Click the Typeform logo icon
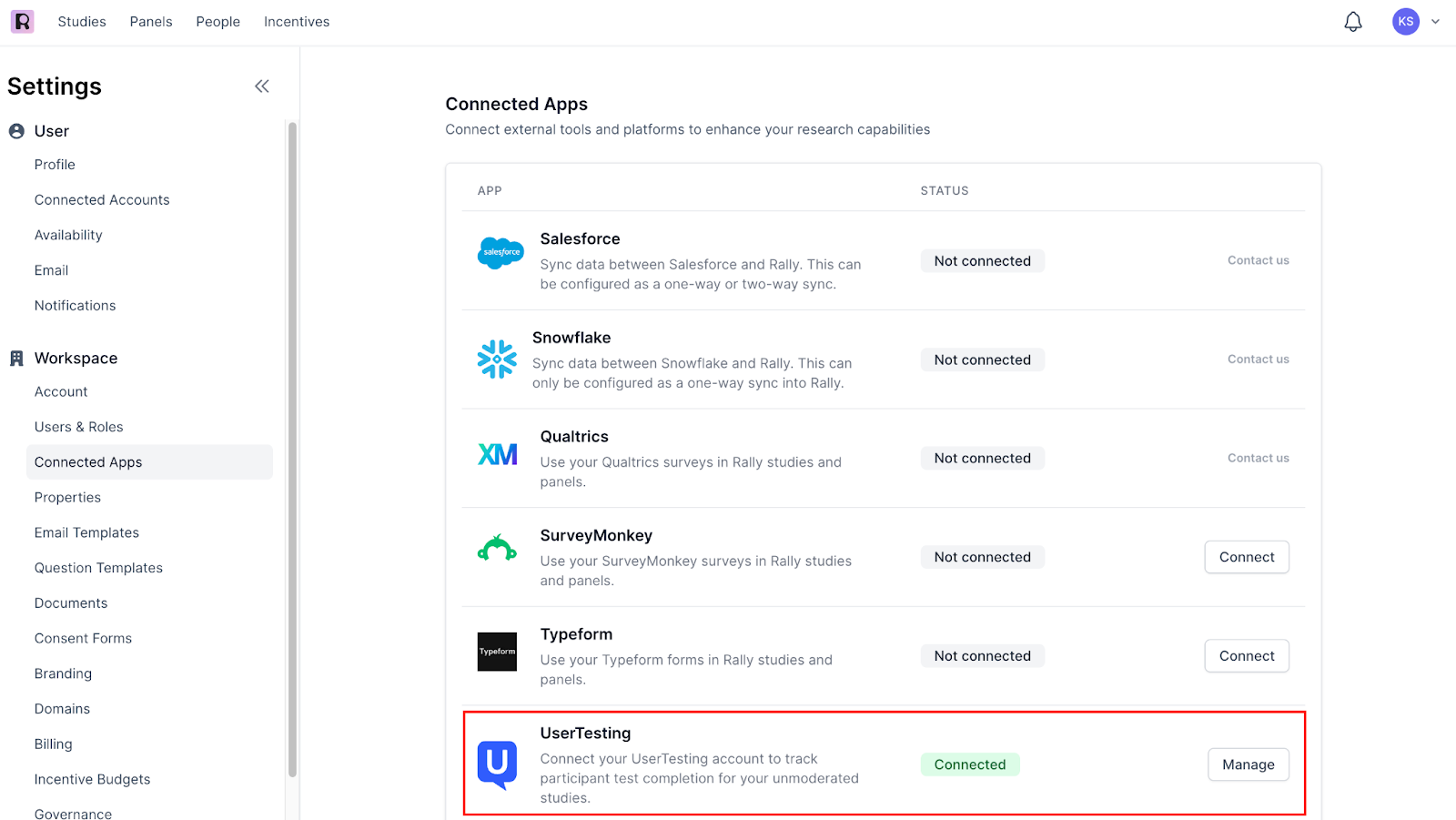This screenshot has height=820, width=1456. click(497, 652)
